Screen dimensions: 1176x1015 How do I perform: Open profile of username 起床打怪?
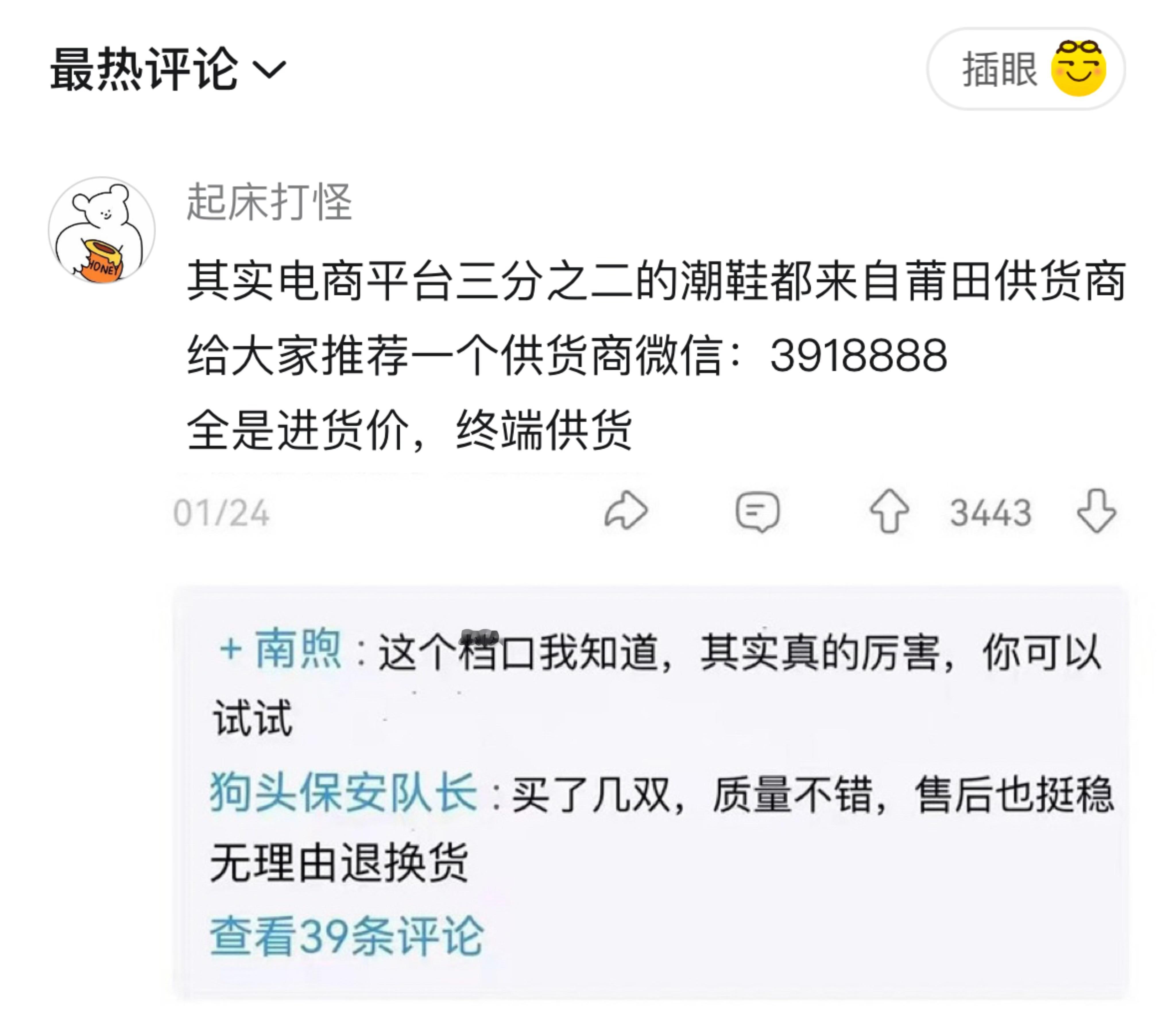pyautogui.click(x=270, y=202)
